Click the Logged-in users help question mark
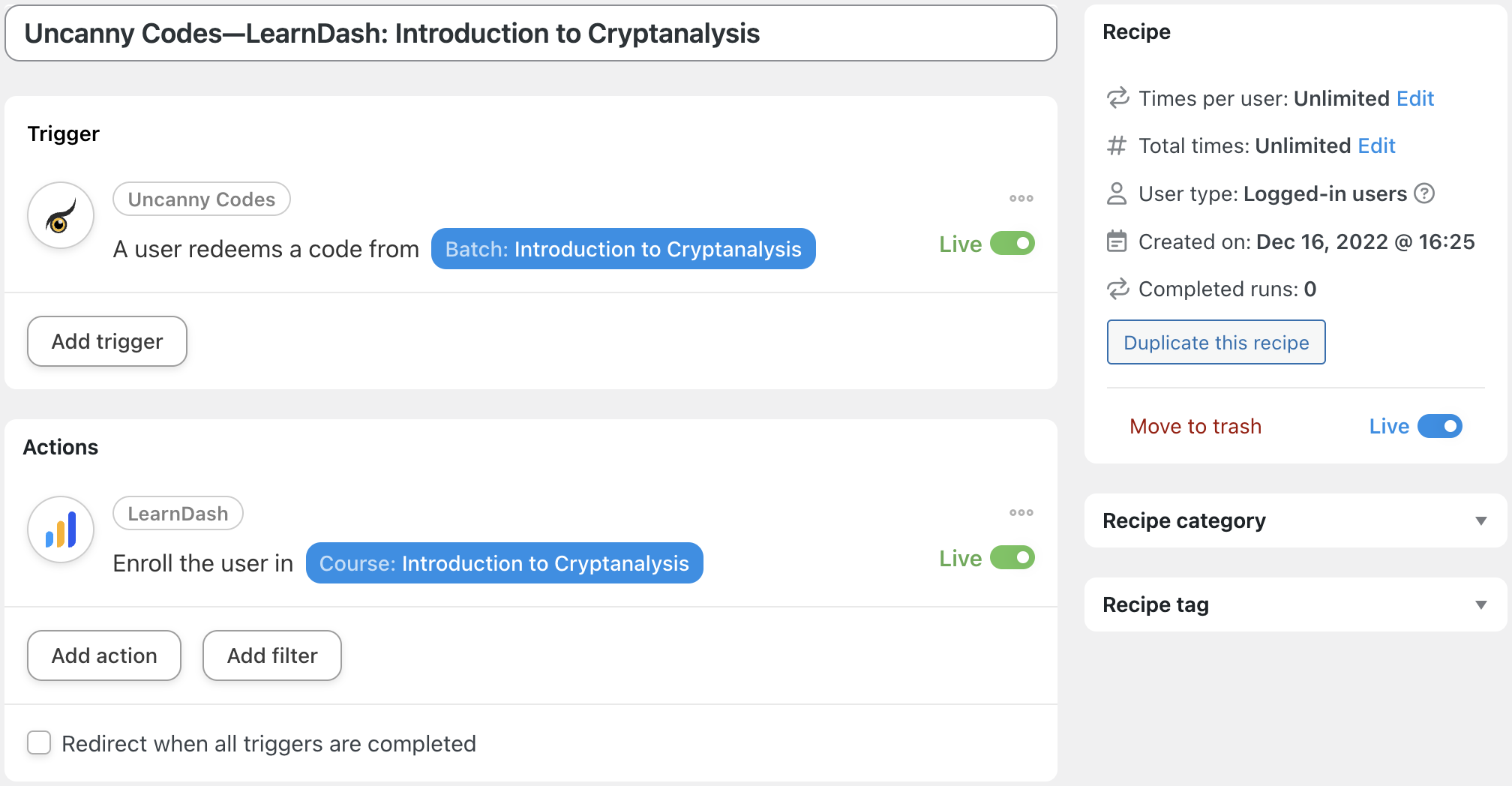This screenshot has height=786, width=1512. point(1423,193)
